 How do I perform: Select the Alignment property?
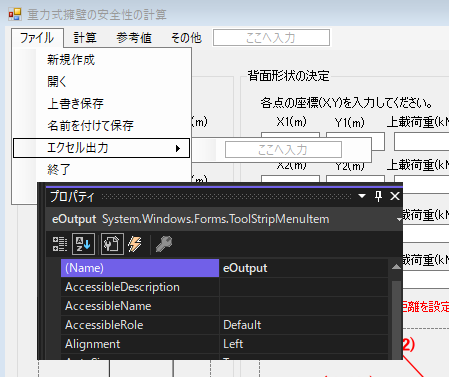(x=140, y=344)
